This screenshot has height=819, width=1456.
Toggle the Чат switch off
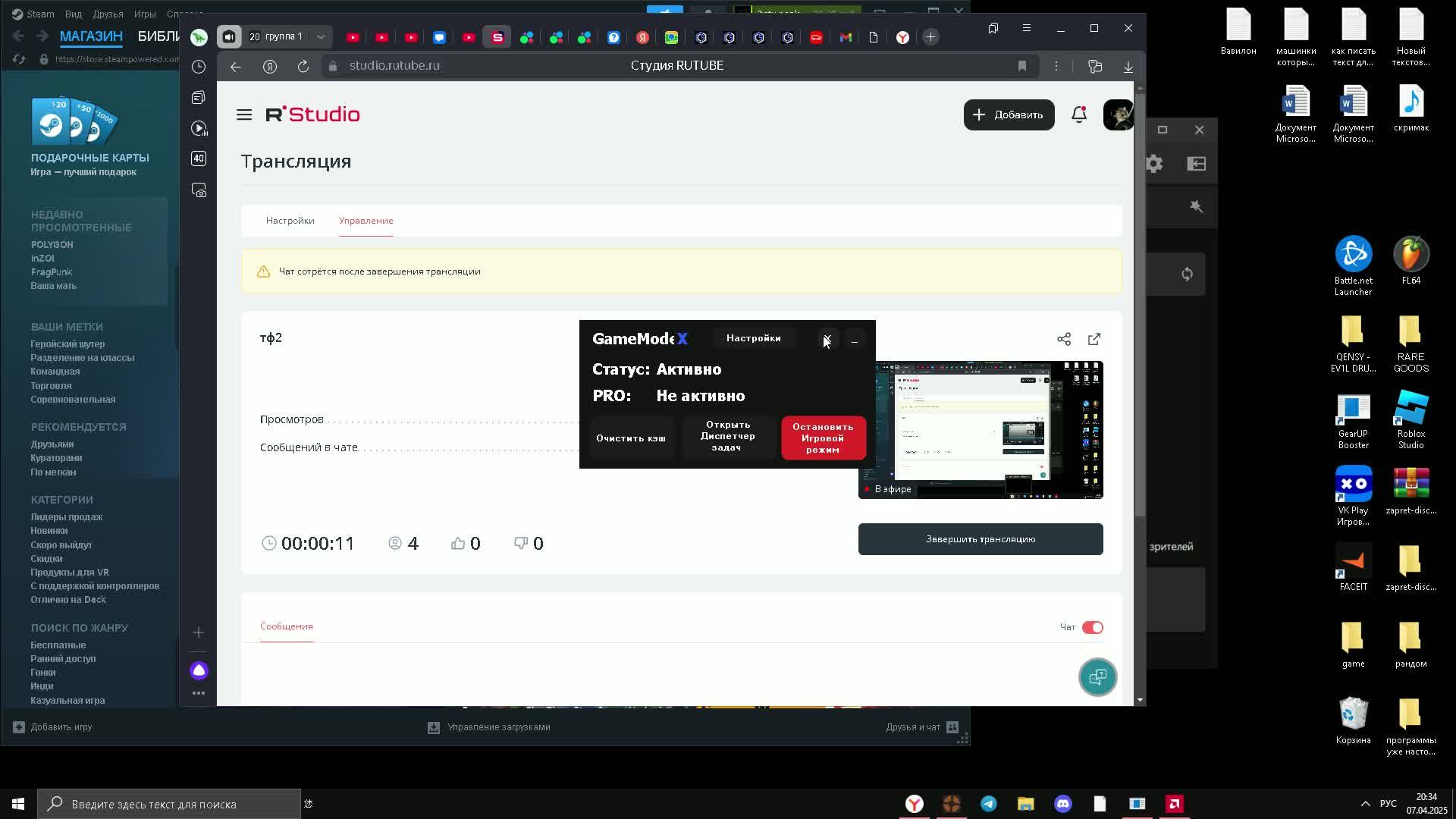click(1092, 627)
